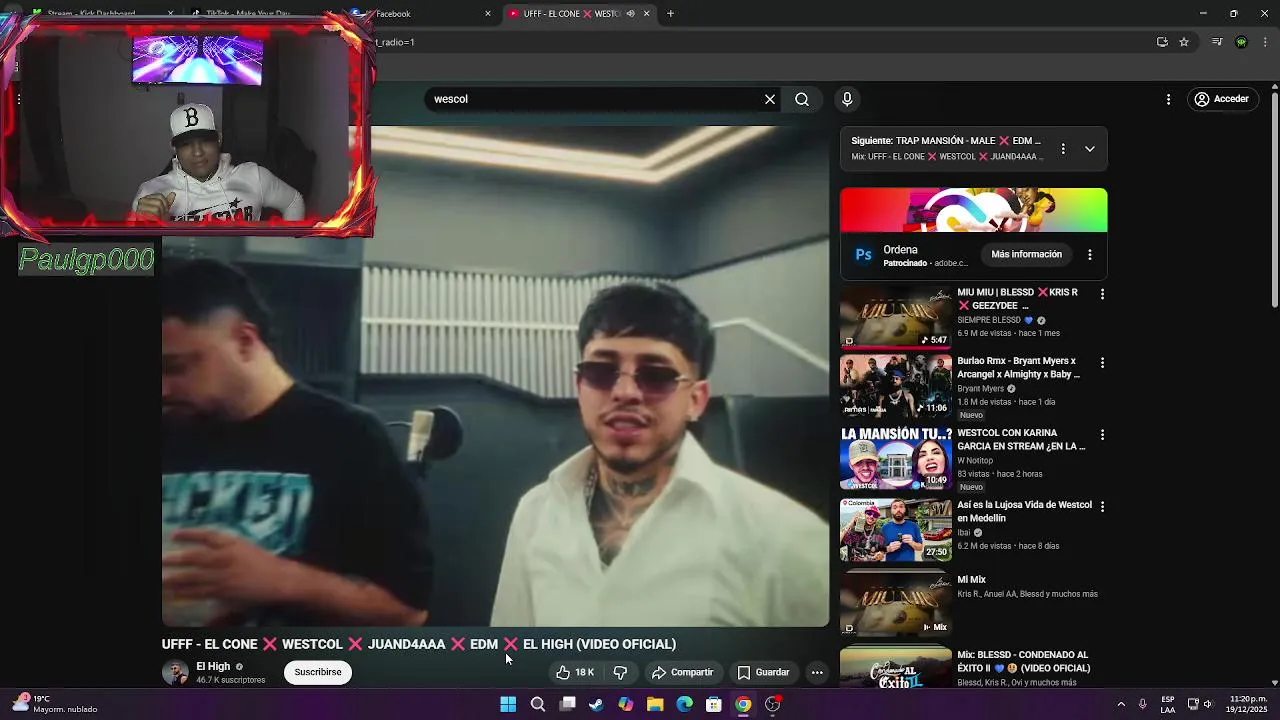
Task: Click the microphone tray icon
Action: coord(1142,705)
